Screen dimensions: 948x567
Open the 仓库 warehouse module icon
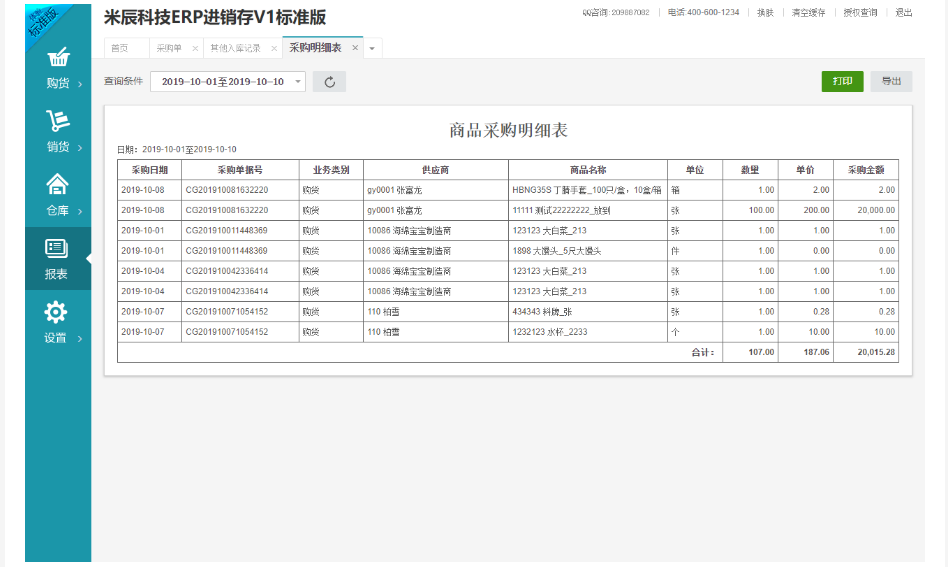(x=58, y=184)
